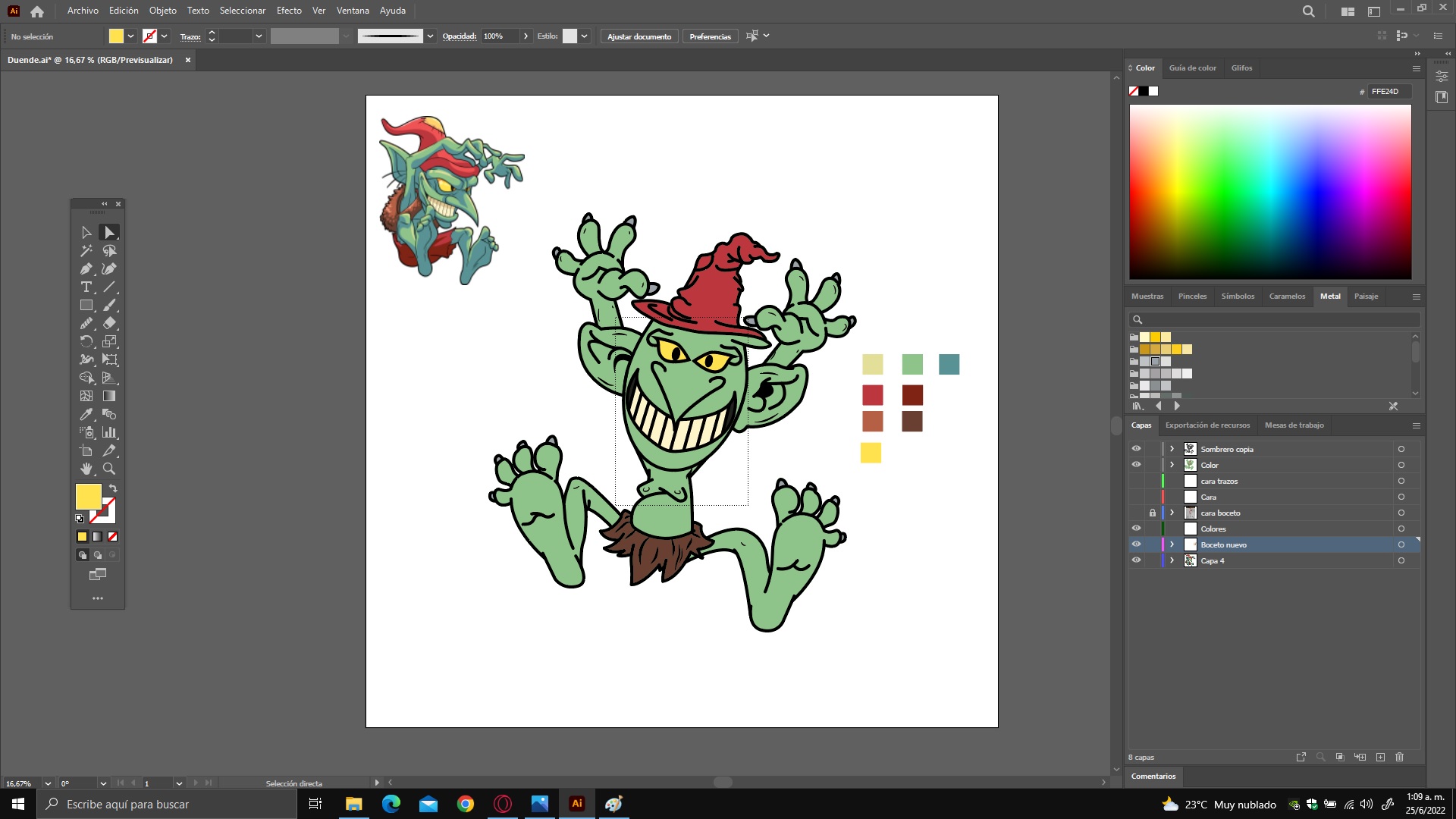Open the stroke weight Trazo dropdown
The image size is (1456, 819).
259,36
